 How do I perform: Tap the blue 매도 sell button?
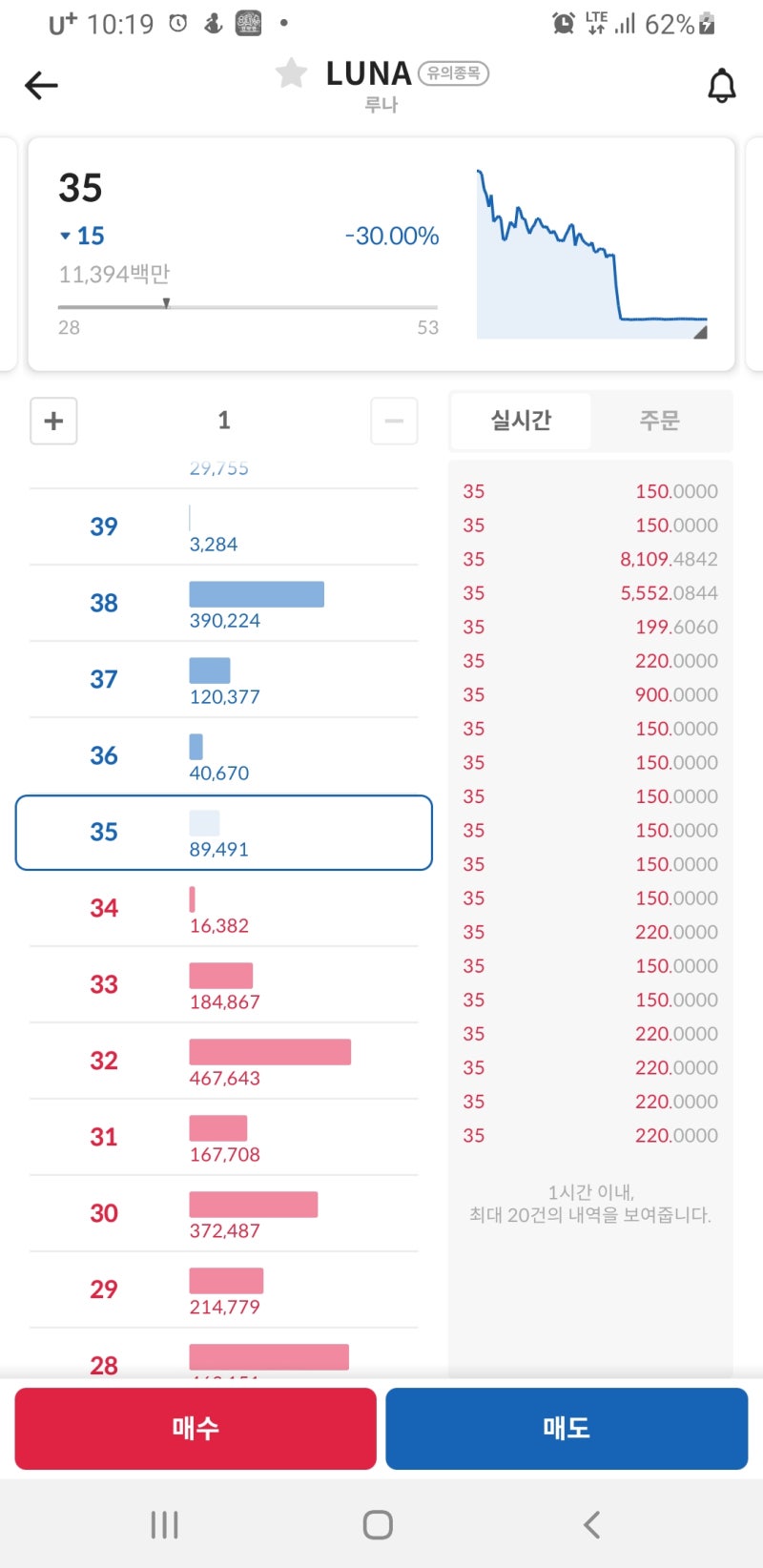coord(567,1428)
